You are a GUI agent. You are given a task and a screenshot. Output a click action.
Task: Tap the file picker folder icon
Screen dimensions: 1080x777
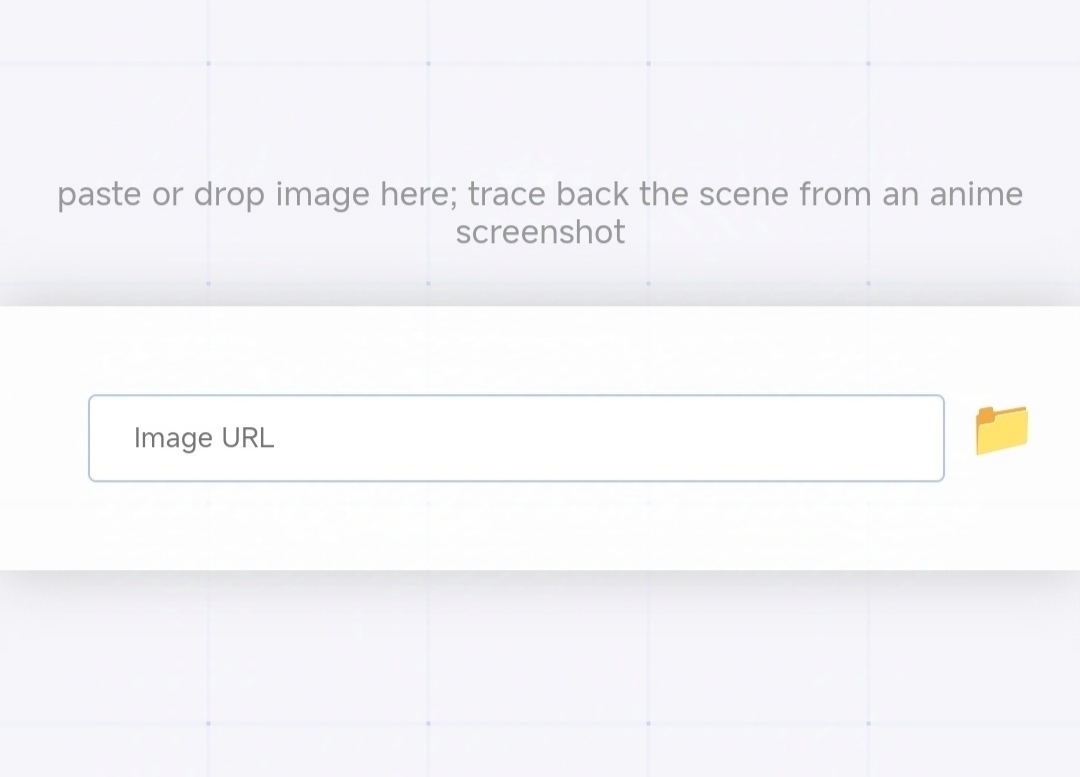click(x=1001, y=430)
